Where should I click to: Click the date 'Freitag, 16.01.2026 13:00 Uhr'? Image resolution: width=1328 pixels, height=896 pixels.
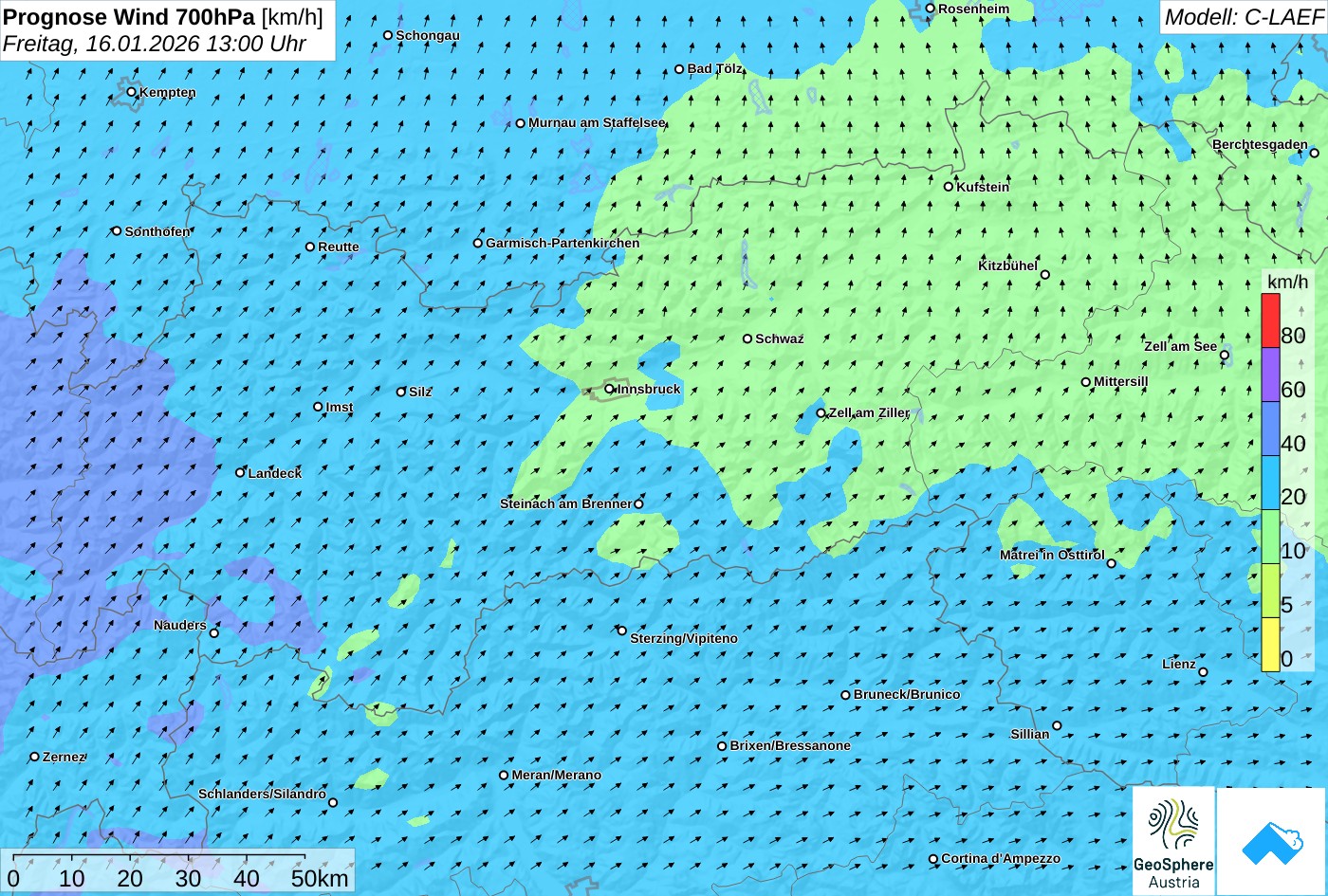click(155, 44)
